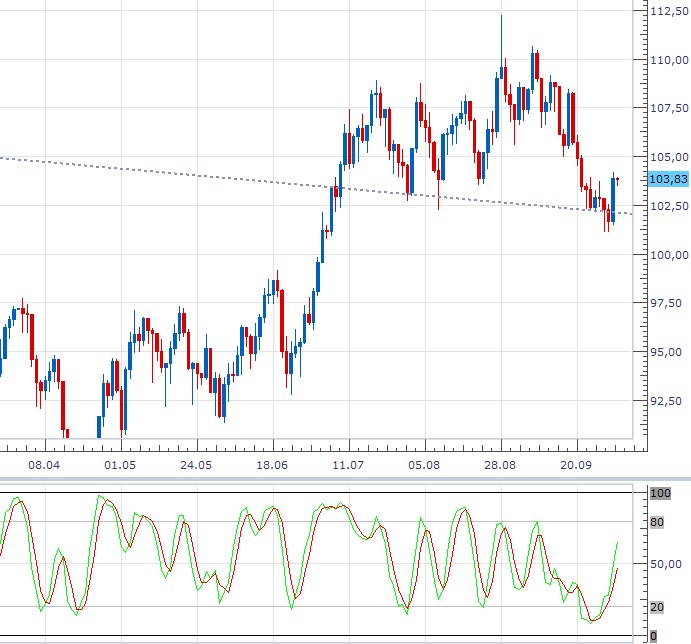
Task: Select the oscillator 80 level label
Action: click(657, 522)
